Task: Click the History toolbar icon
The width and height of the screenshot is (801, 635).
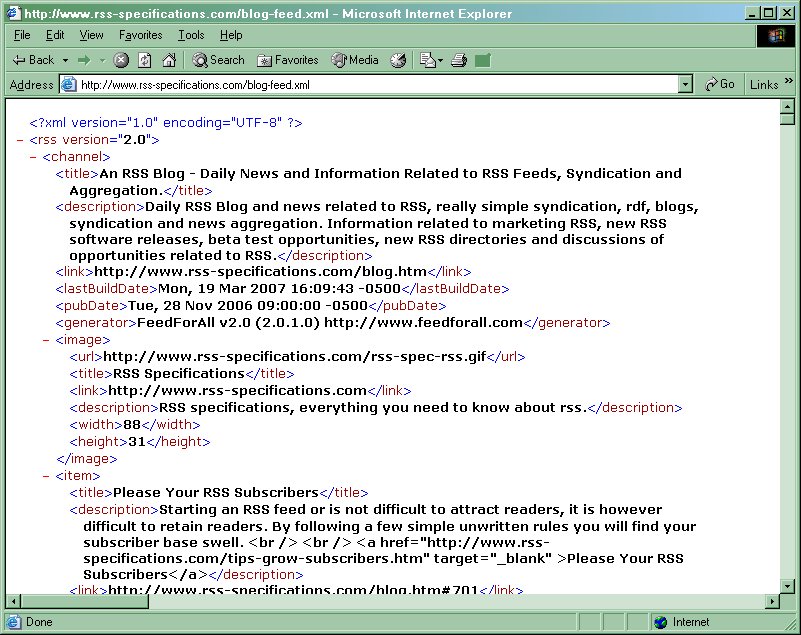Action: pyautogui.click(x=398, y=60)
